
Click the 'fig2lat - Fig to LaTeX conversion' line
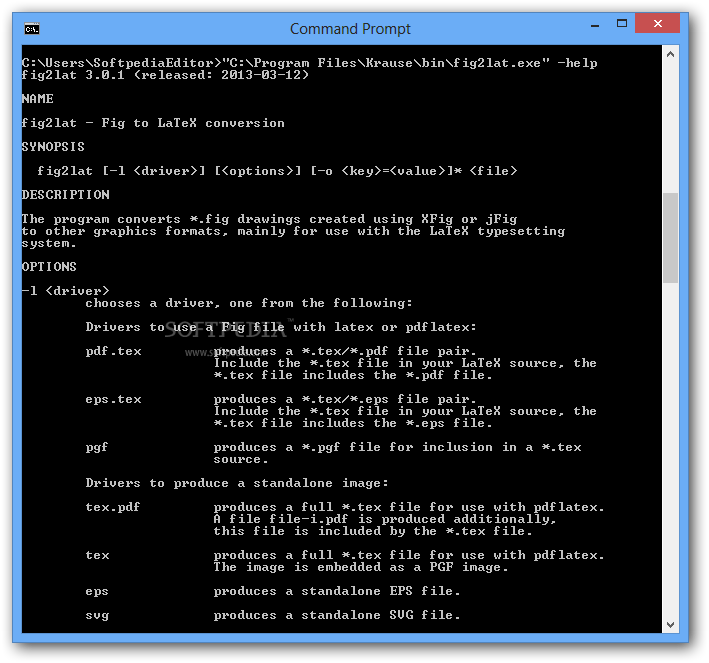click(x=153, y=123)
